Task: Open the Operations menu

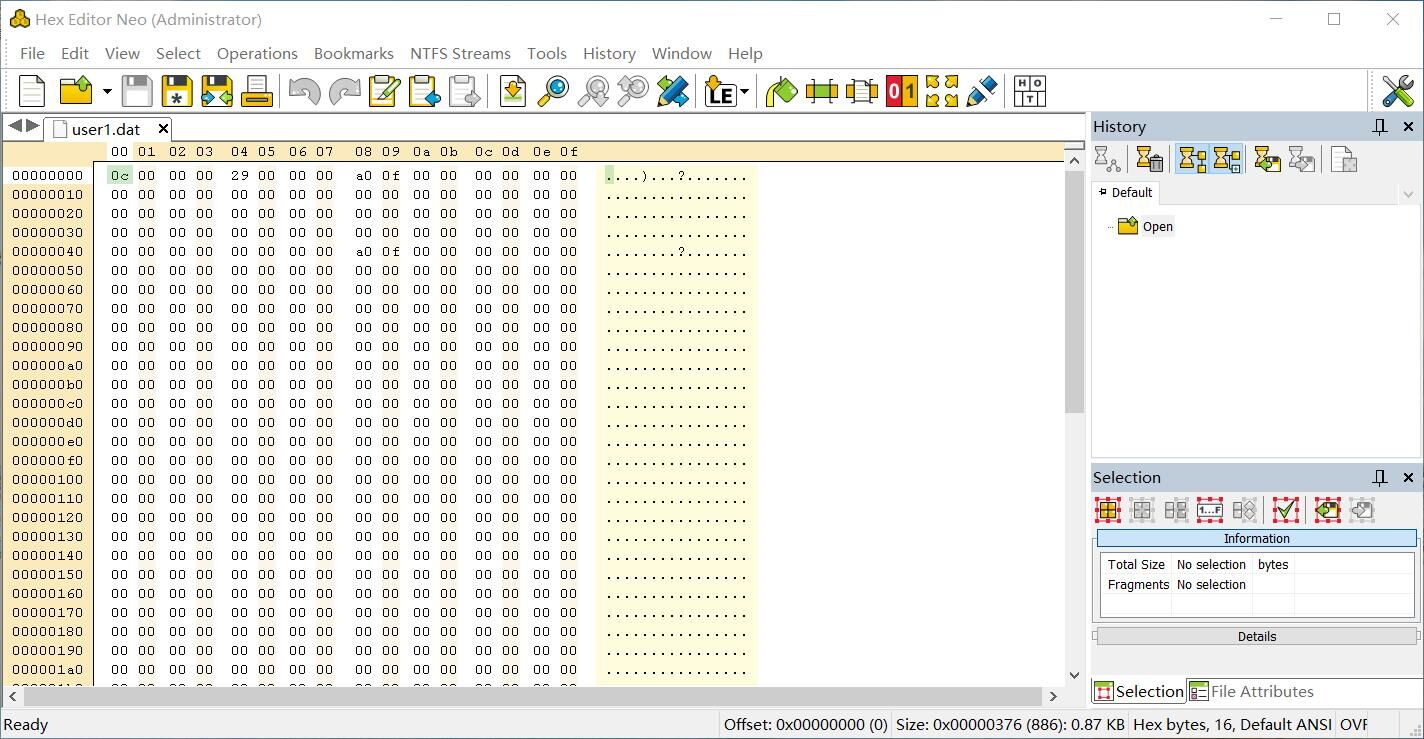Action: [257, 53]
